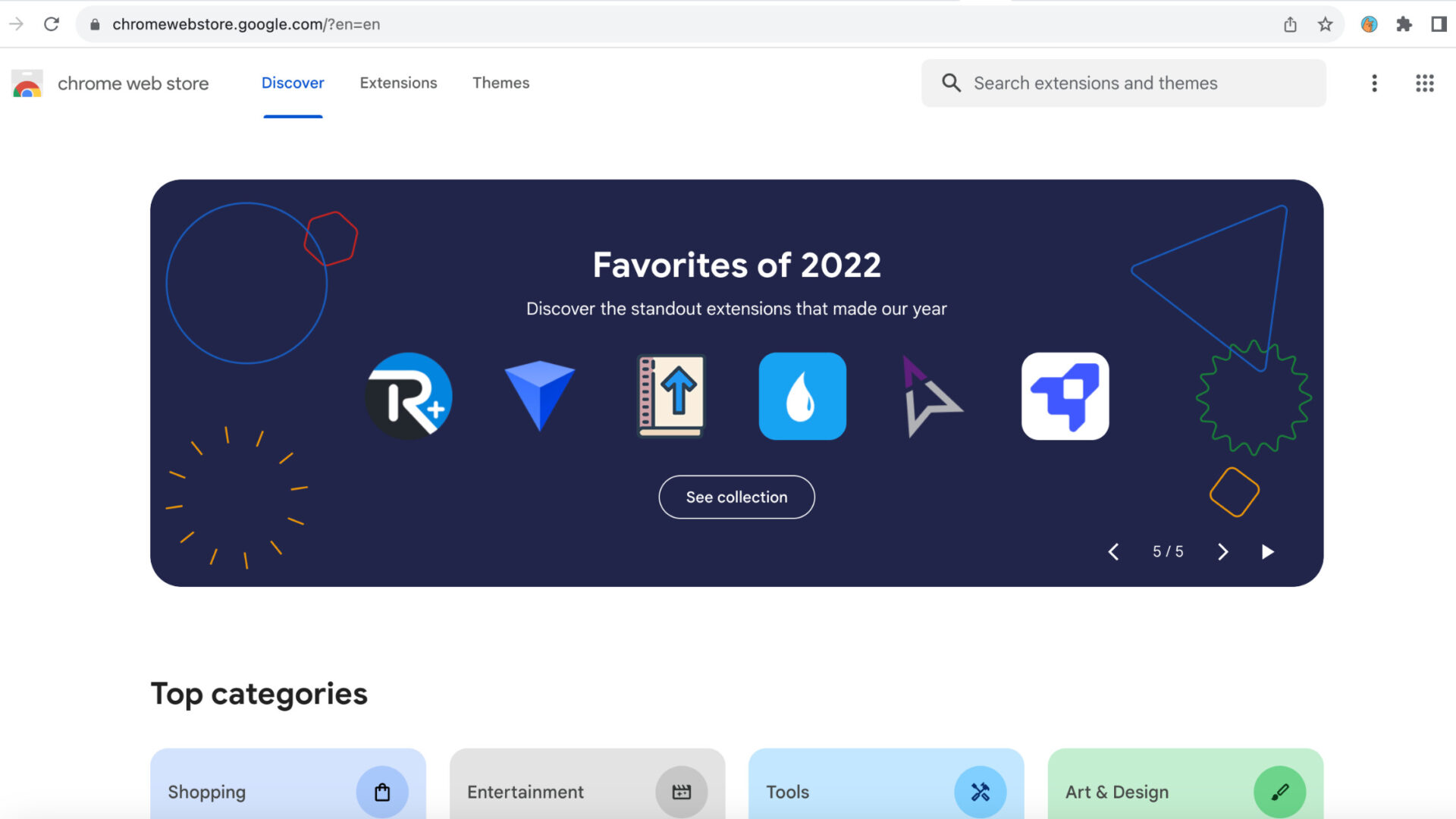
Task: Select the Discover tab
Action: [293, 83]
